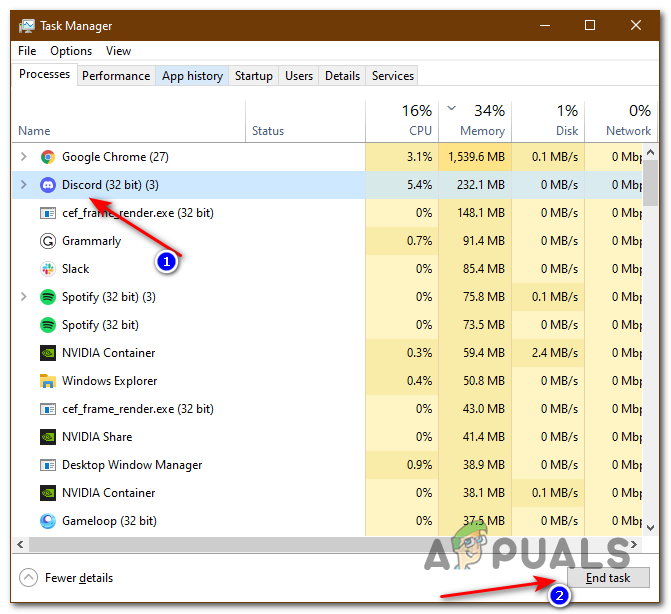Viewport: 671px width, 614px height.
Task: Click the Google Chrome process icon
Action: [48, 157]
